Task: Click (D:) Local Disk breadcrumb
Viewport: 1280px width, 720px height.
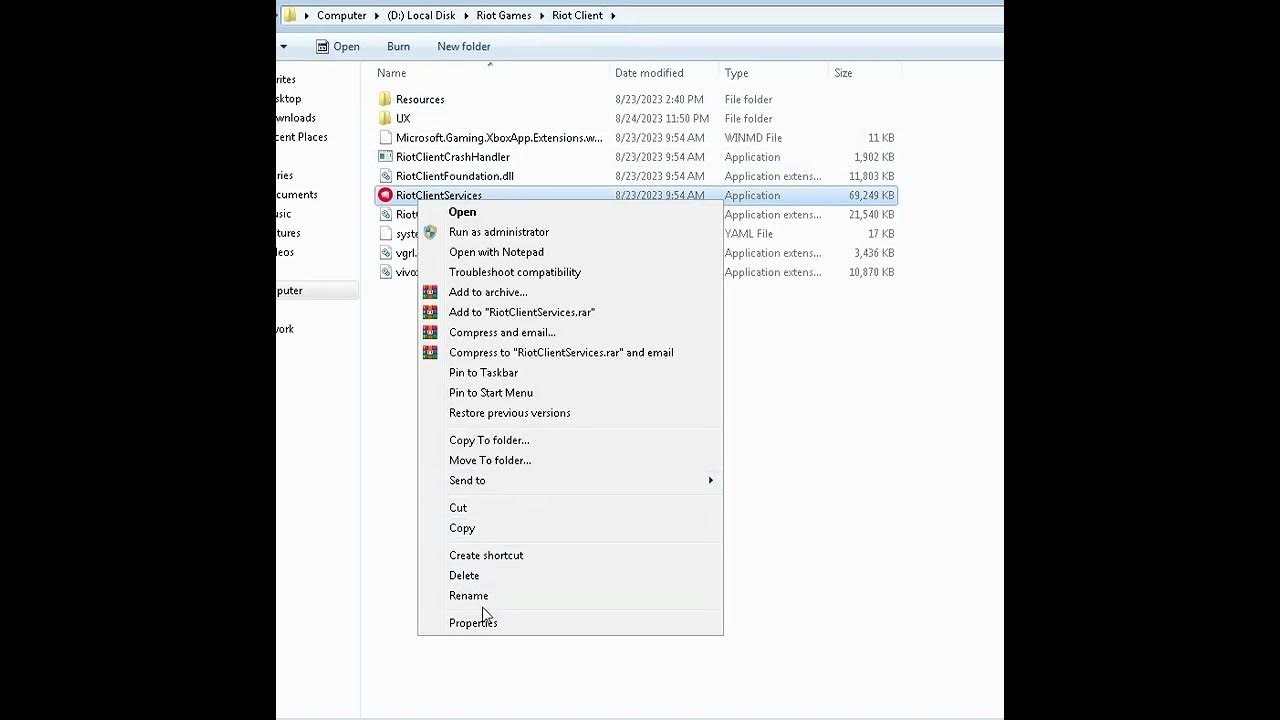Action: pos(421,15)
